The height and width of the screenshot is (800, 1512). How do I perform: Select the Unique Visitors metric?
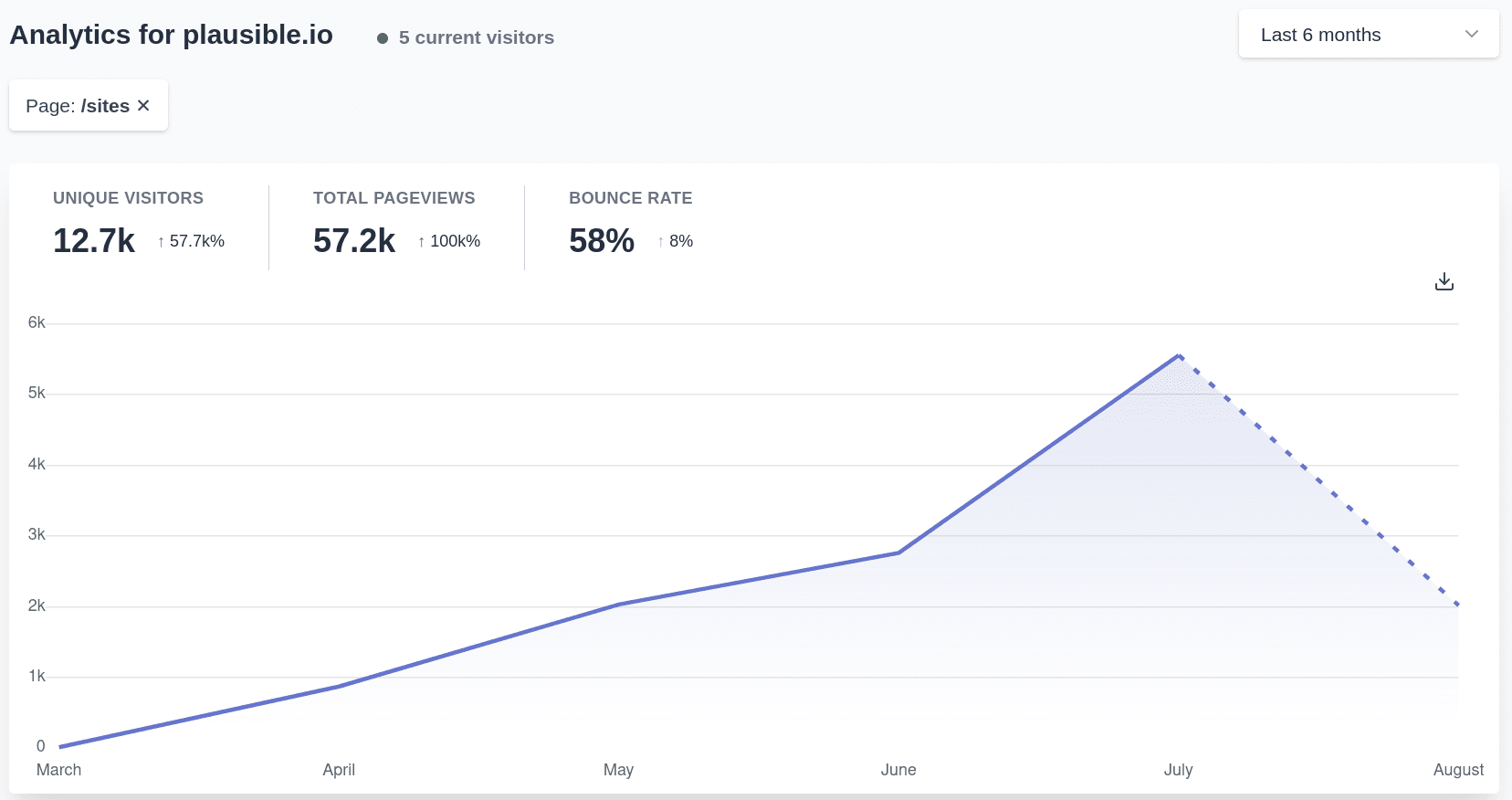tap(139, 227)
